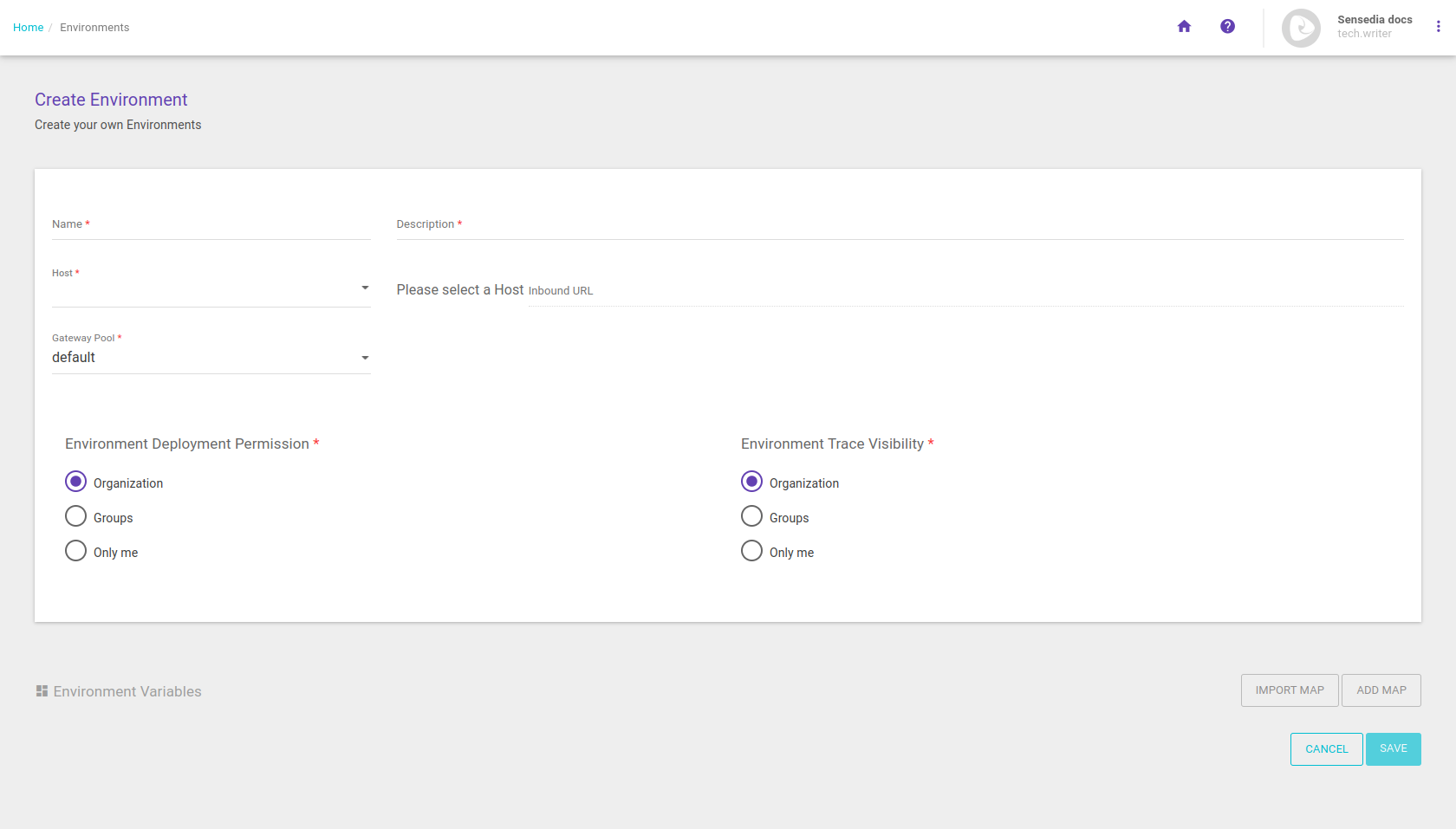The width and height of the screenshot is (1456, 829).
Task: Cancel environment creation
Action: click(1326, 749)
